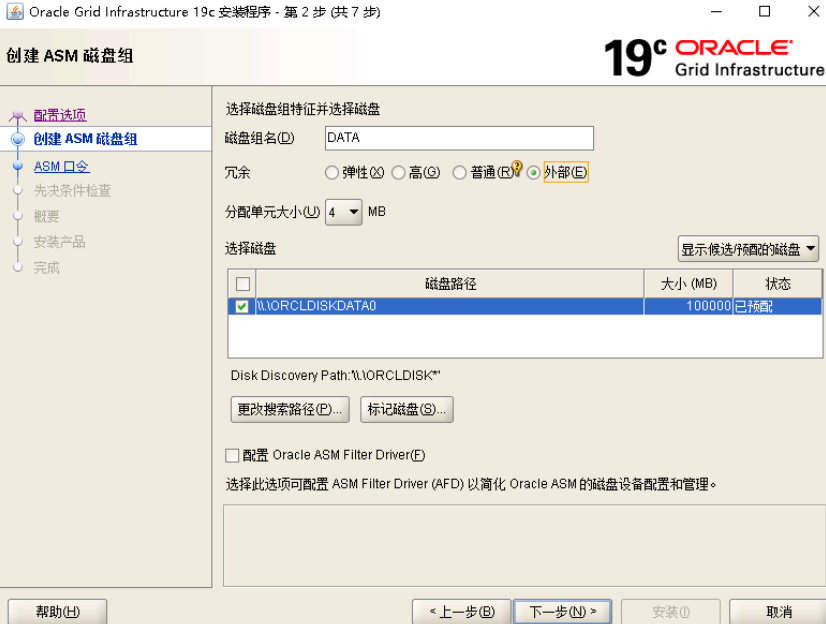Select the 高(G) redundancy radio button
826x624 pixels.
point(398,173)
